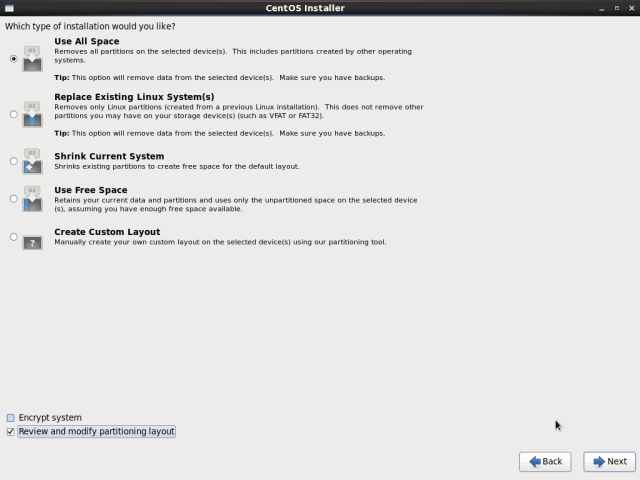The width and height of the screenshot is (640, 480).
Task: Uncheck Review and modify partitioning layout
Action: [11, 432]
